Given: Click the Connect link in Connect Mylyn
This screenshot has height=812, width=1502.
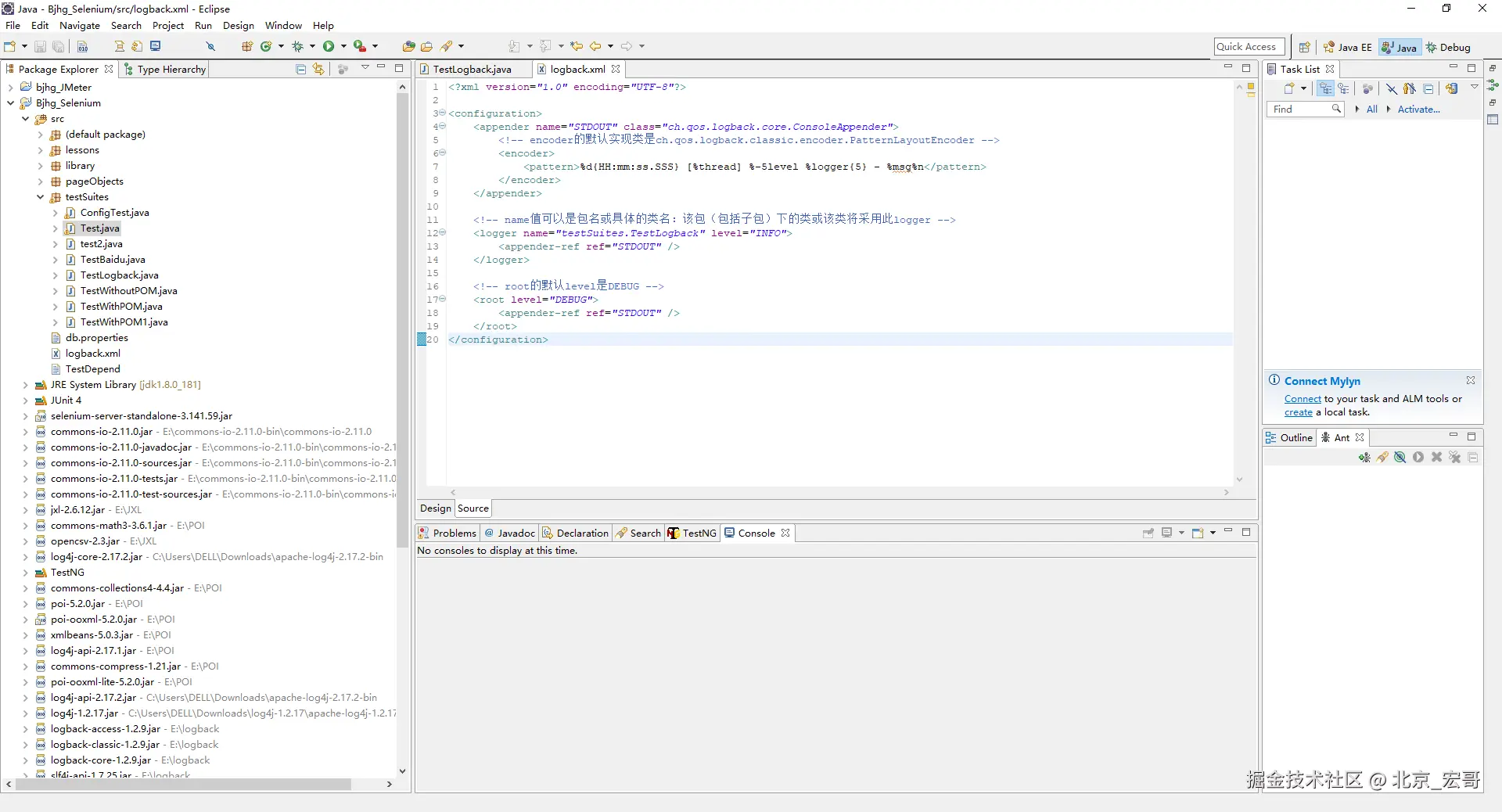Looking at the screenshot, I should [1302, 399].
